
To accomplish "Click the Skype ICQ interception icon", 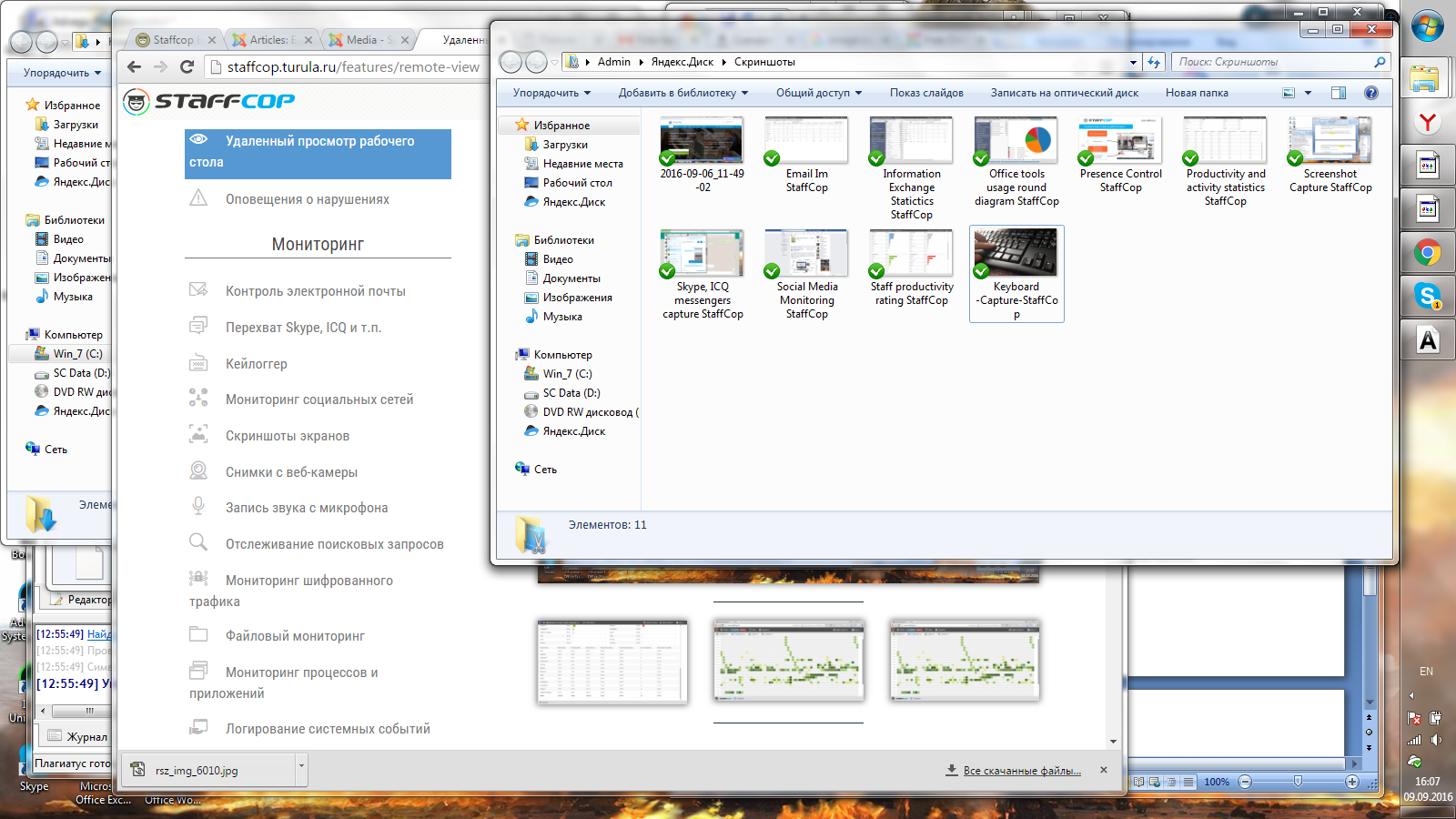I will pyautogui.click(x=198, y=326).
